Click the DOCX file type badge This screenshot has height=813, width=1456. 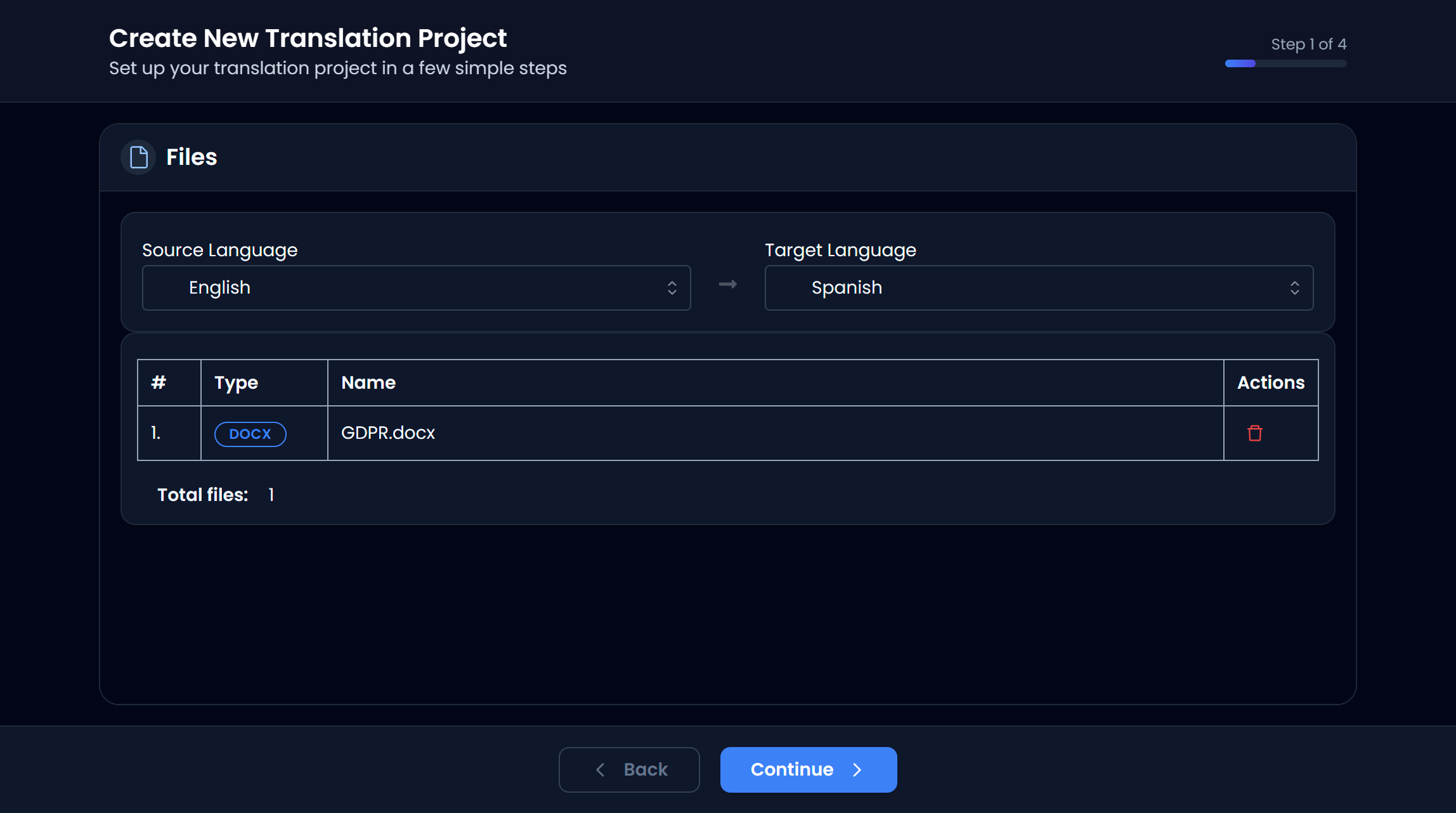[249, 434]
